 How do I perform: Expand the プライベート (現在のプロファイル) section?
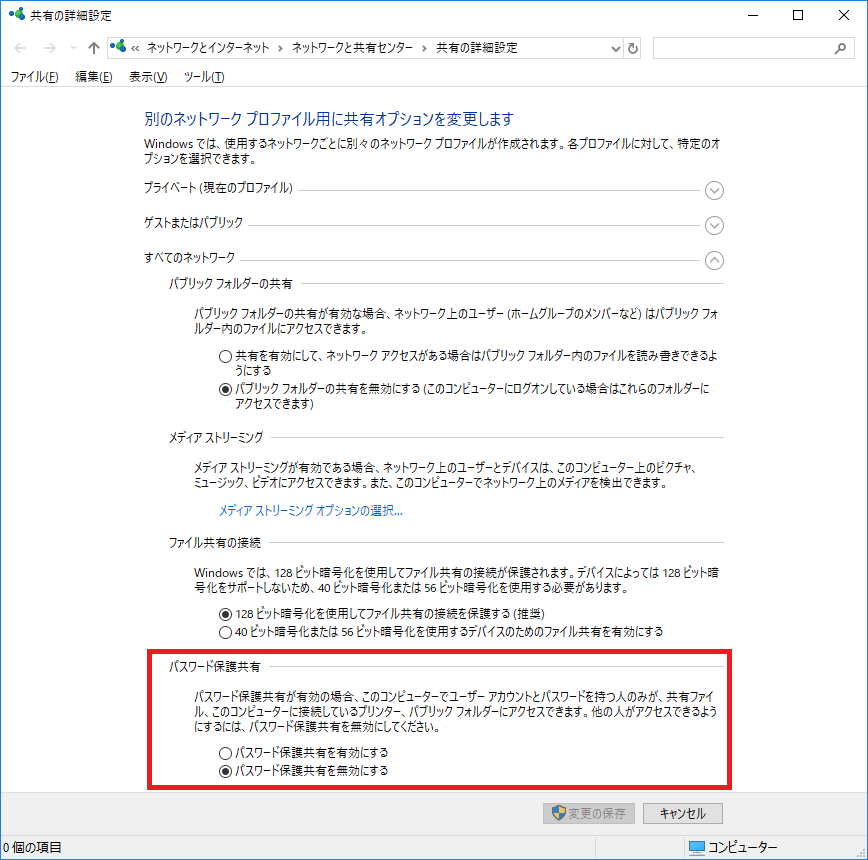714,190
